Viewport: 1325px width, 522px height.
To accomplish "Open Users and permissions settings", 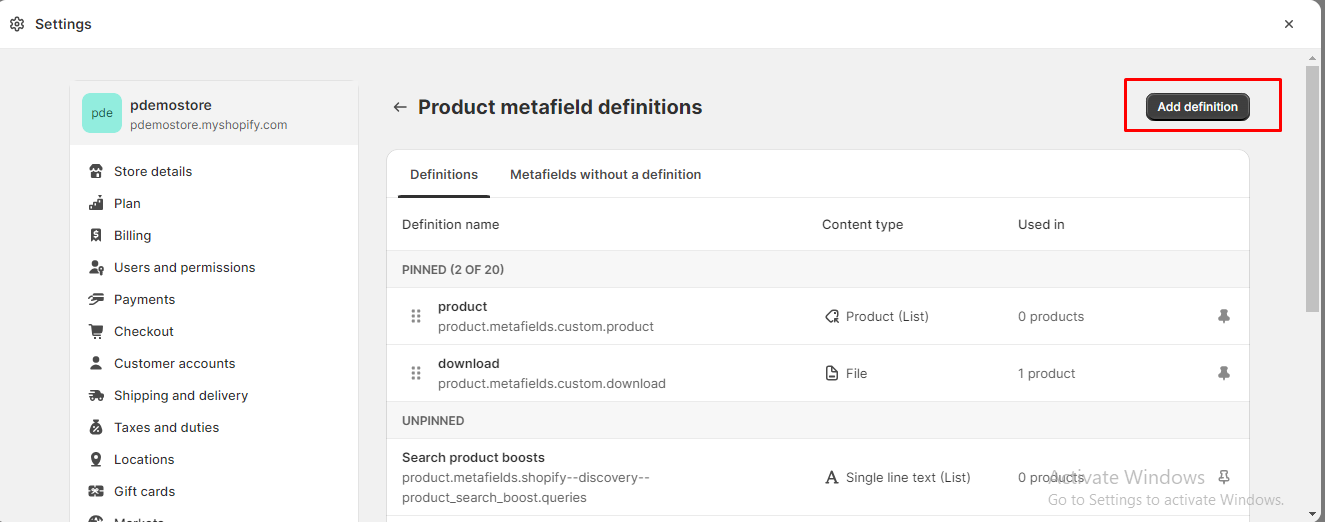I will coord(184,267).
